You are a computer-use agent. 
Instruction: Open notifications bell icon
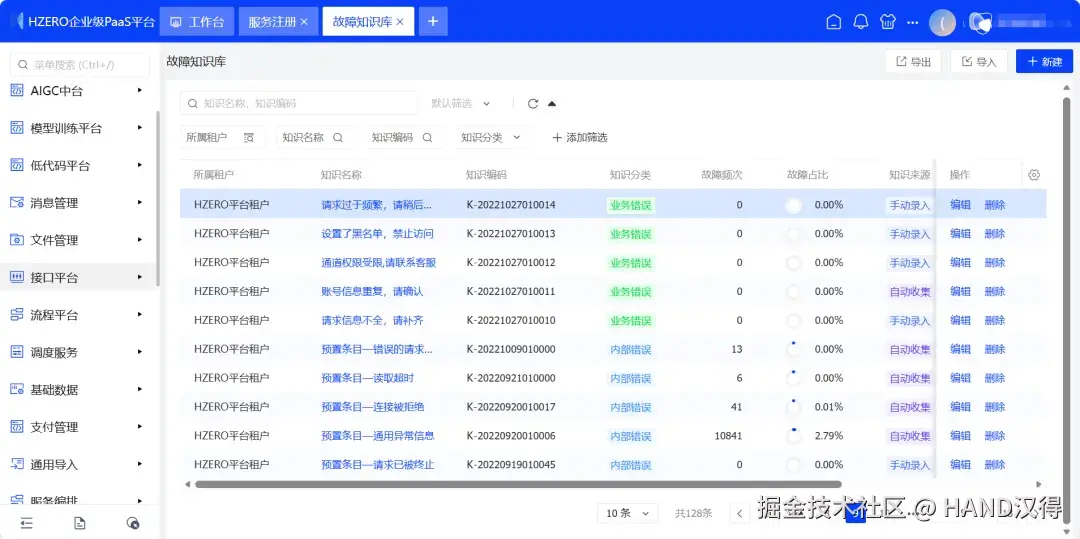coord(861,22)
